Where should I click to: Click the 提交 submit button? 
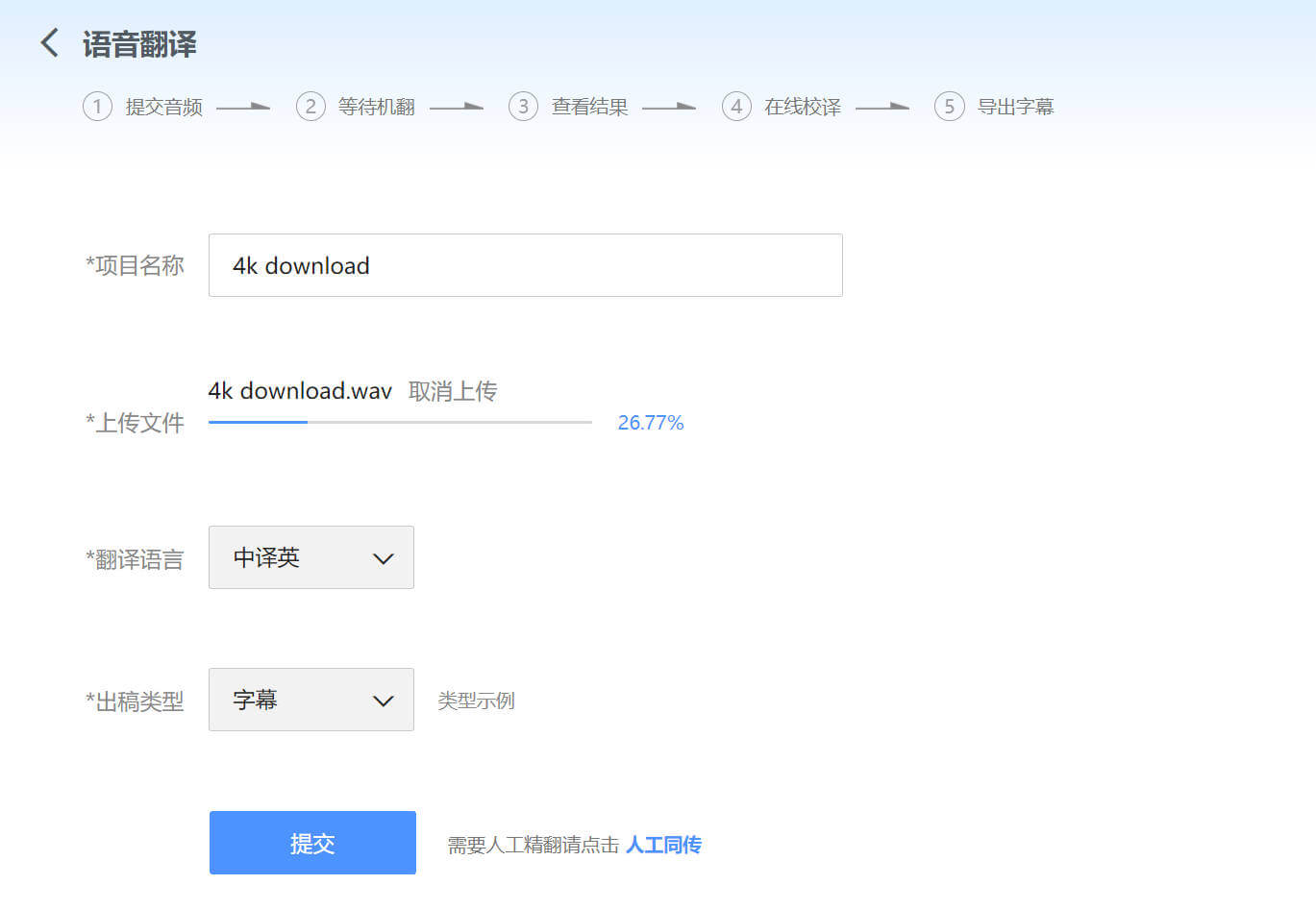(x=311, y=842)
